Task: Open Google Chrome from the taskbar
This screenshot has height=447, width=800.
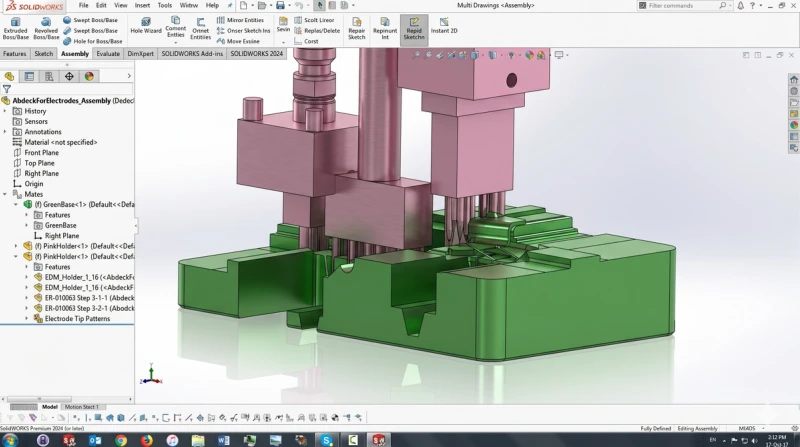Action: 121,440
